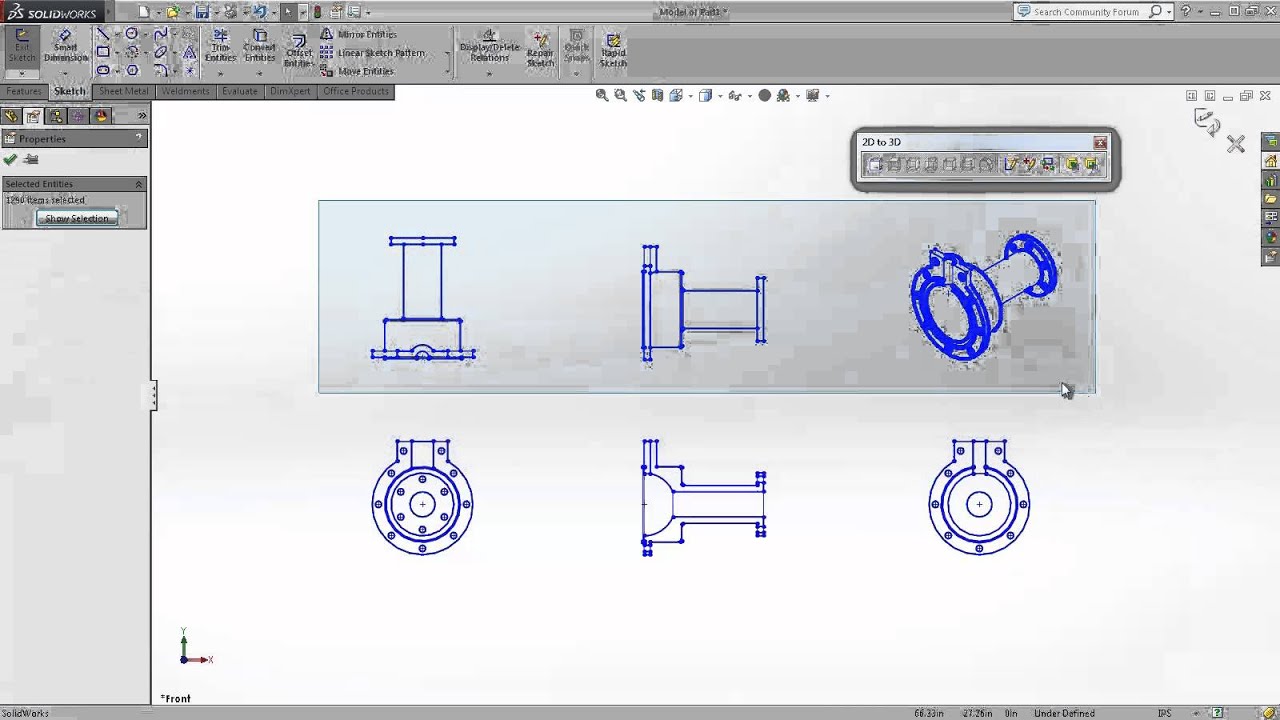Screen dimensions: 1280x720
Task: Click the Exit Sketch button
Action: [x=21, y=47]
